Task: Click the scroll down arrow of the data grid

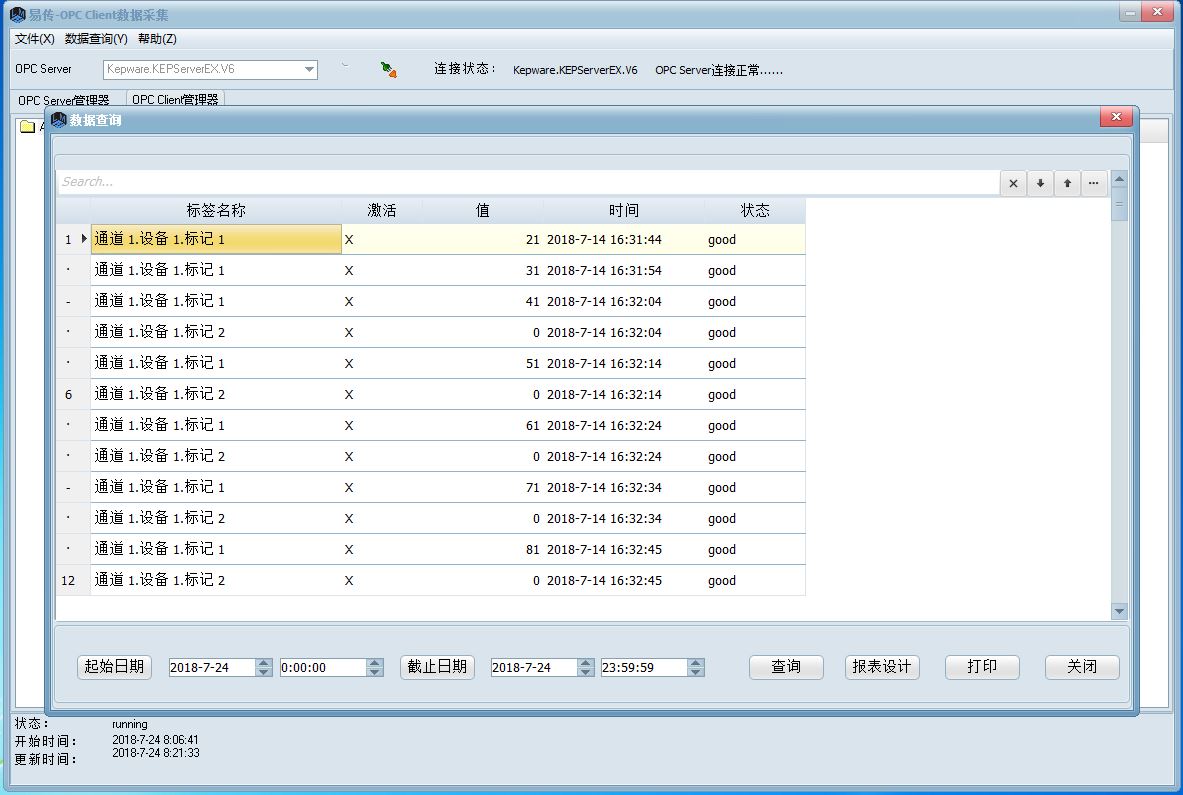Action: tap(1119, 611)
